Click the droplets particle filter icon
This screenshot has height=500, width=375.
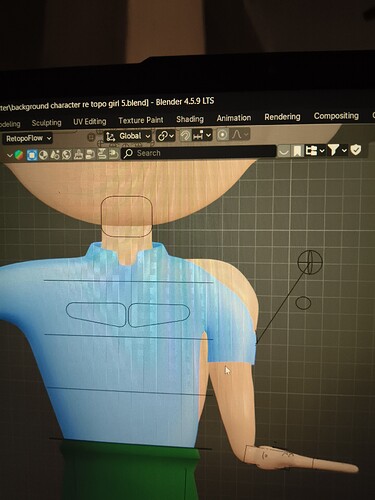point(55,155)
